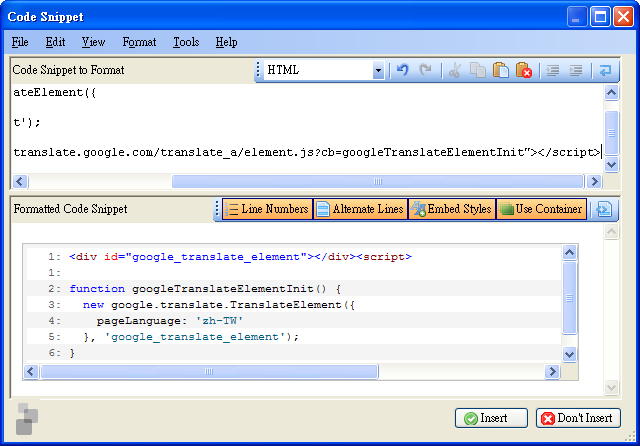
Task: Click the formatted preview scroll left arrow
Action: [x=31, y=371]
